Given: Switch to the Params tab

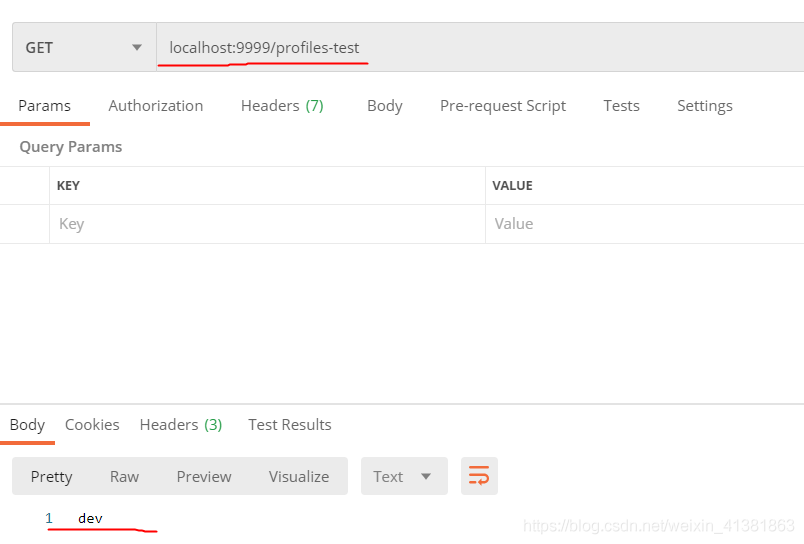Looking at the screenshot, I should 45,106.
